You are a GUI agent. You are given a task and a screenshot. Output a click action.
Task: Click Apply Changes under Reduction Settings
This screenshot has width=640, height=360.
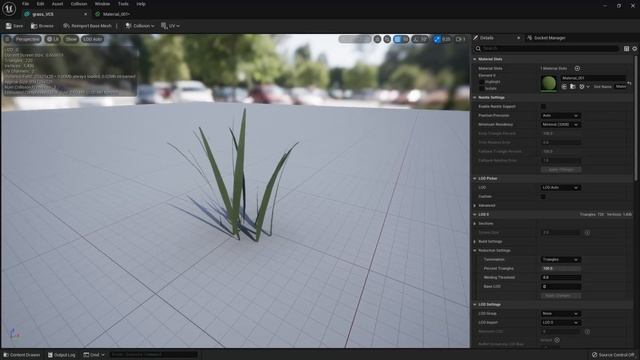pyautogui.click(x=561, y=296)
